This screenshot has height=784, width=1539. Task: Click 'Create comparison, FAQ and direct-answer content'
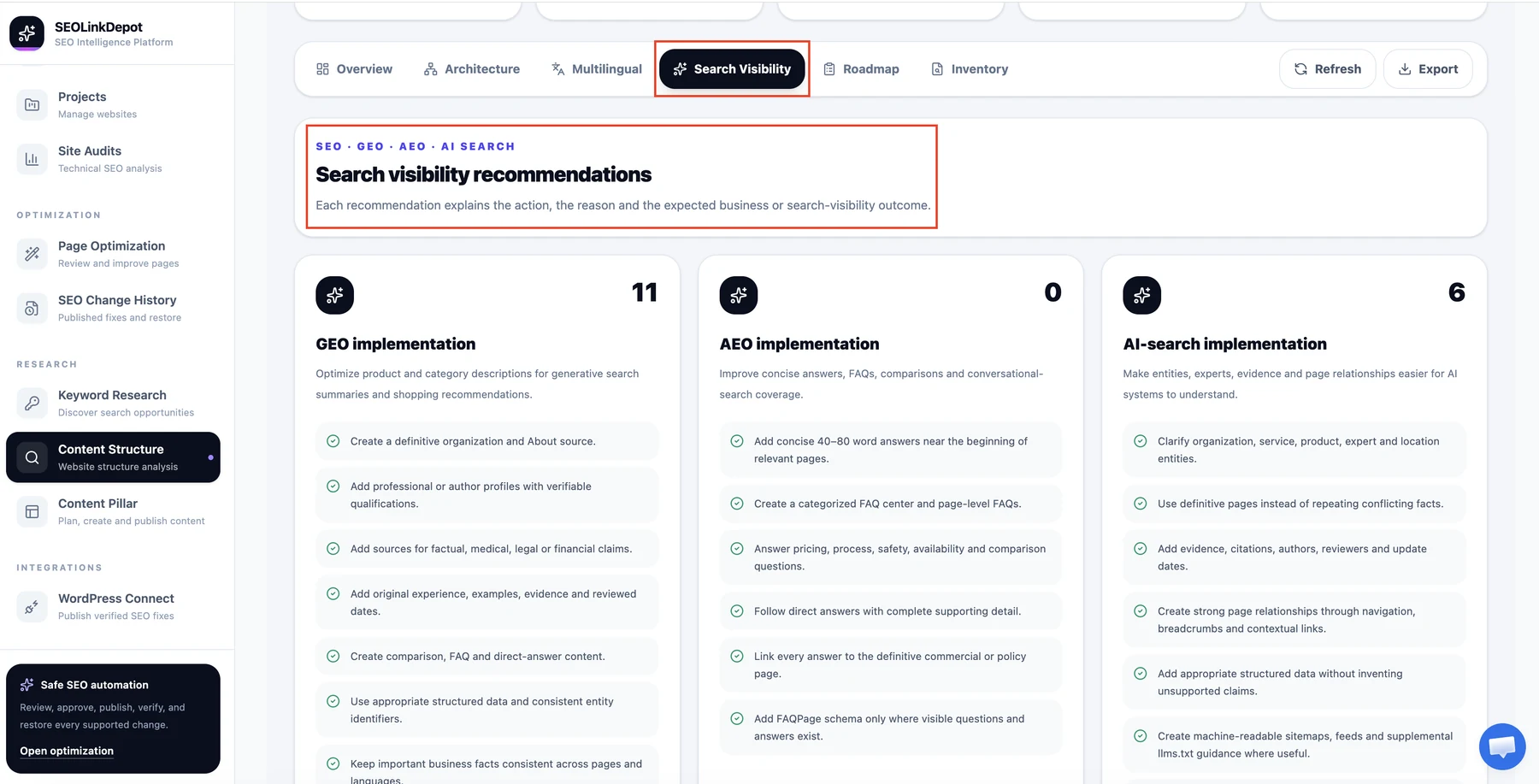point(487,657)
